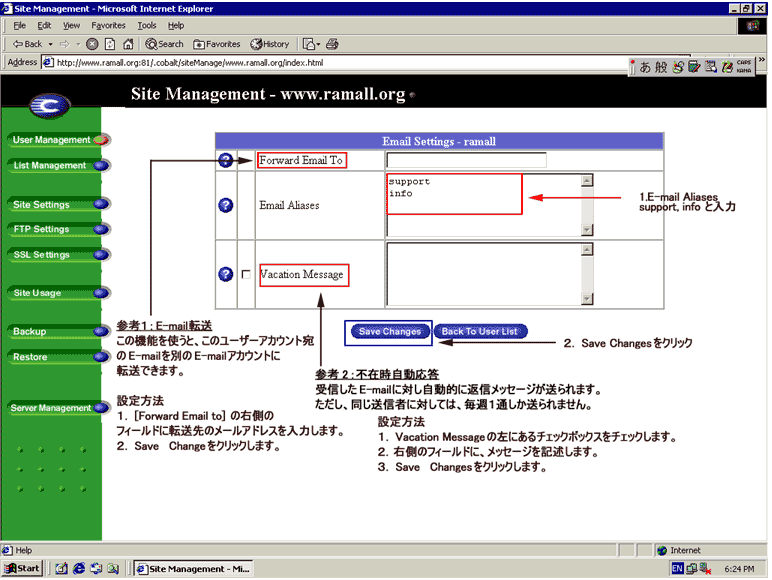
Task: Click the Save Changes button
Action: (x=389, y=332)
